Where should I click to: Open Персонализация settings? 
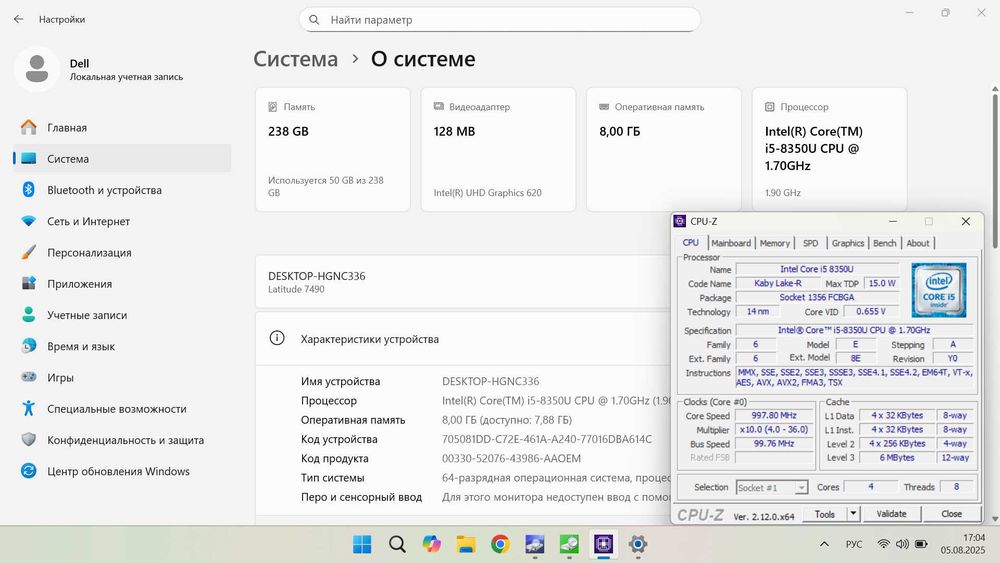pyautogui.click(x=121, y=252)
